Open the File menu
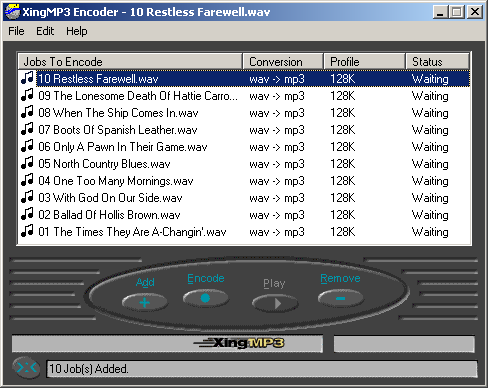 click(x=16, y=31)
